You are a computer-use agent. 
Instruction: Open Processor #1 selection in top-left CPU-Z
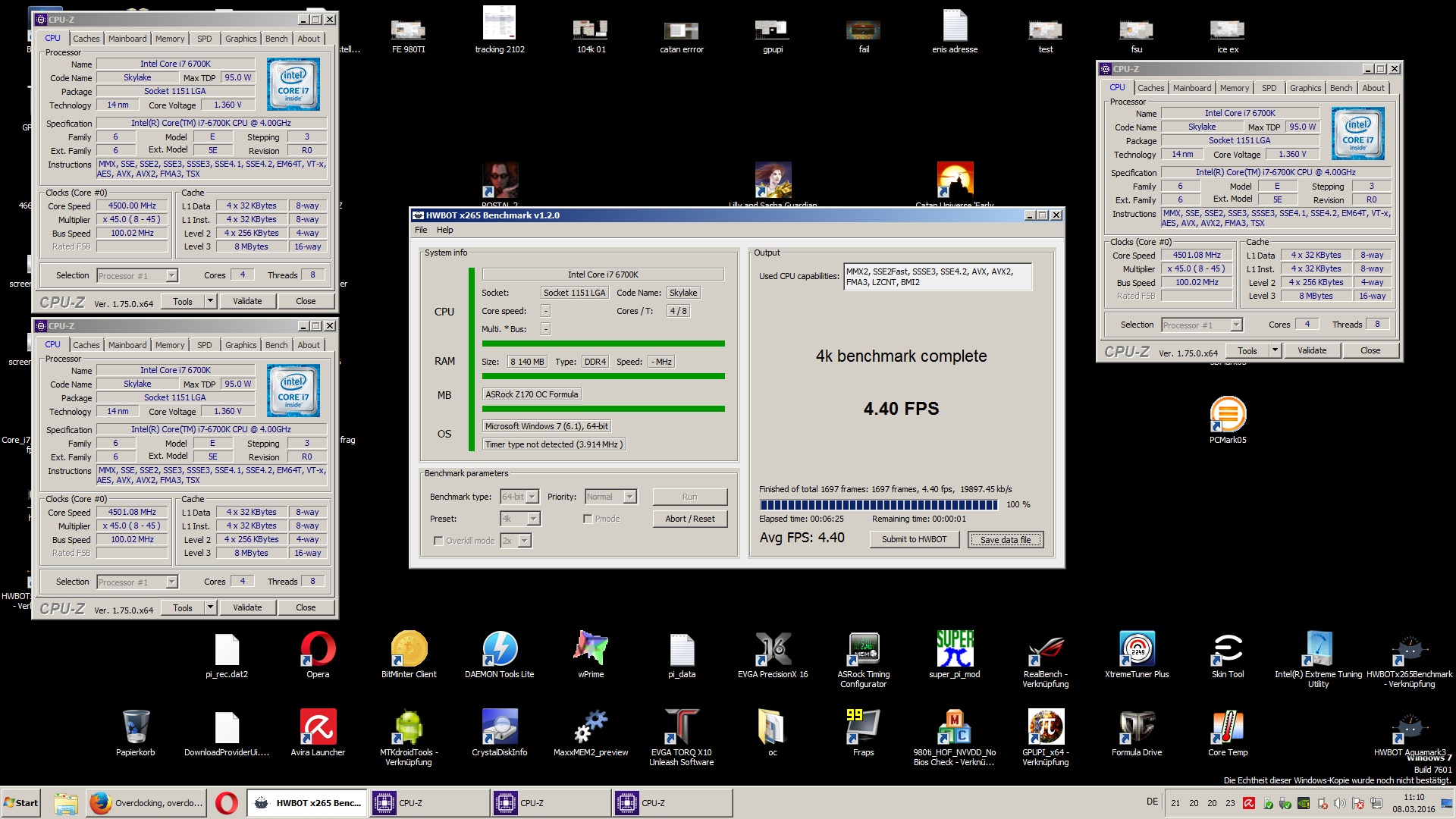pyautogui.click(x=137, y=276)
